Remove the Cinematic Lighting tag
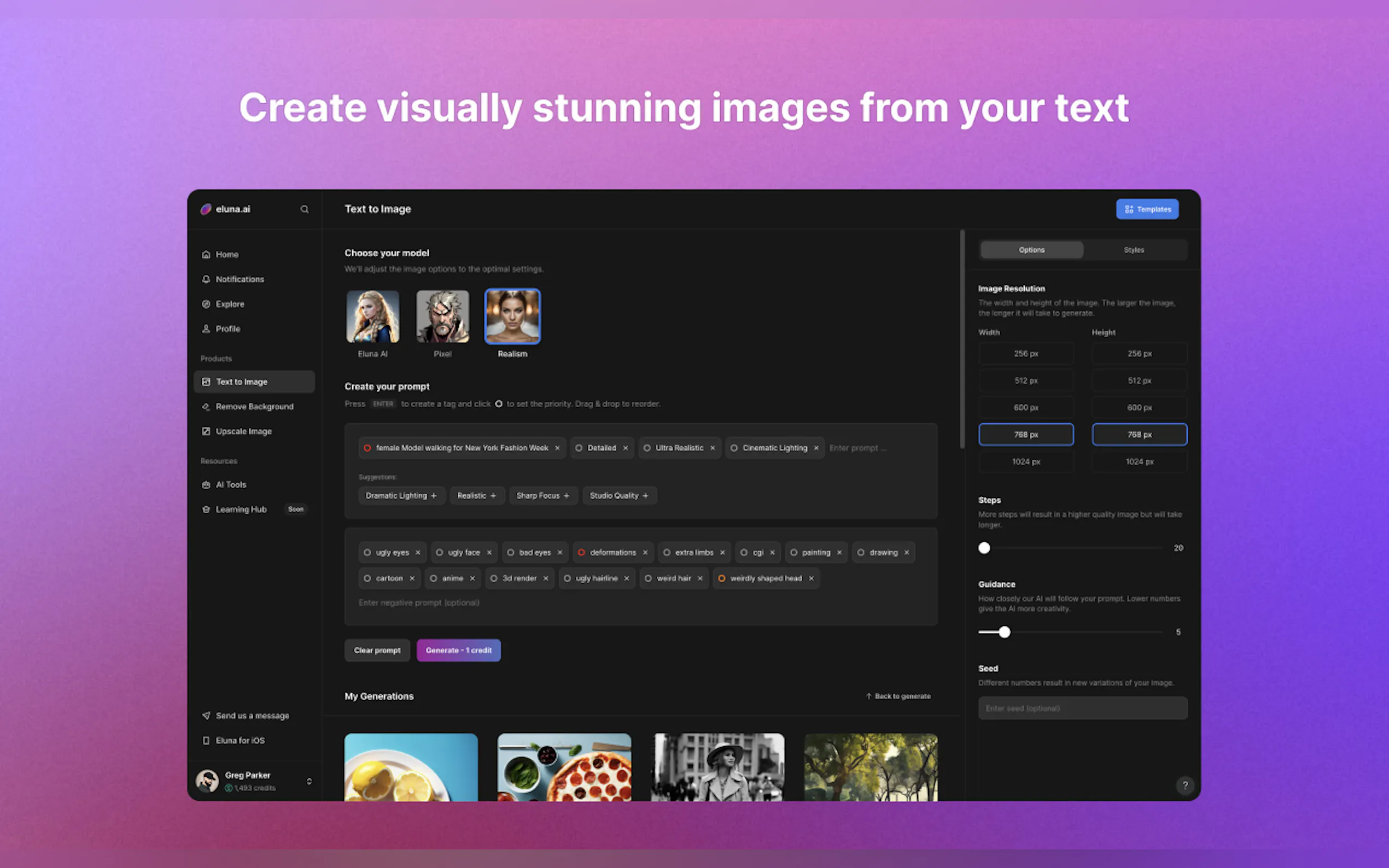 pyautogui.click(x=816, y=448)
